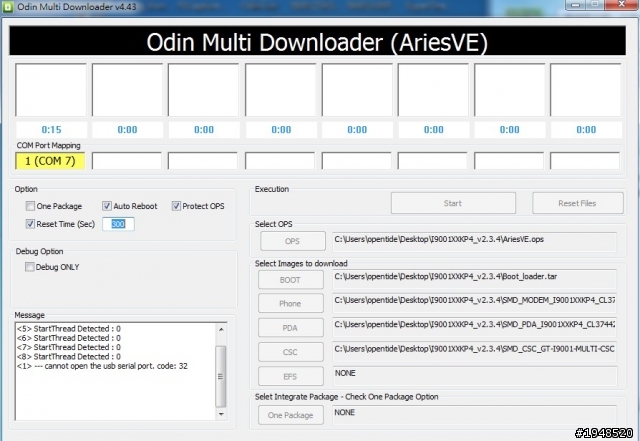
Task: Click the Reset Time value field showing 300
Action: coord(118,224)
